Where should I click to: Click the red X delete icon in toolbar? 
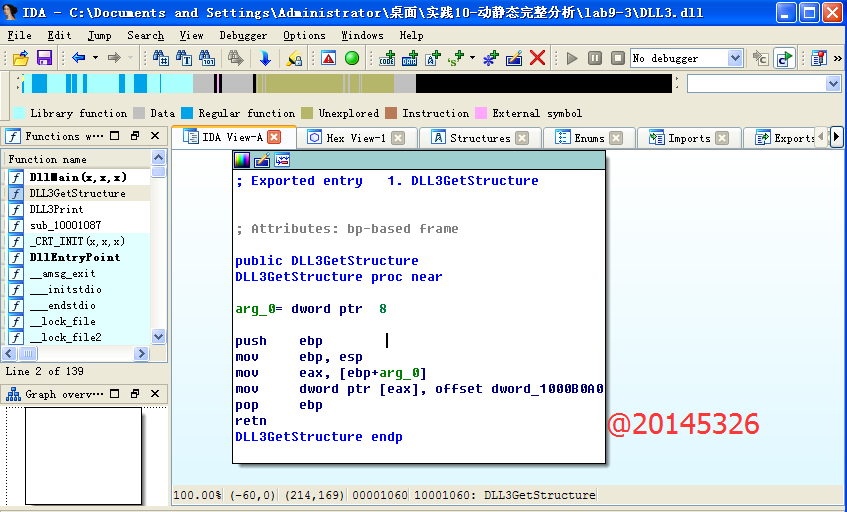click(538, 58)
